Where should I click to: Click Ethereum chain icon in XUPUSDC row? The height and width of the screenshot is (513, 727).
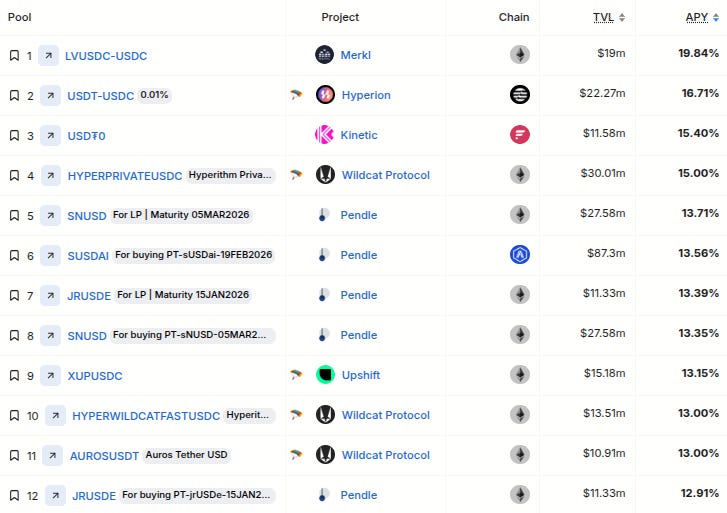point(520,374)
